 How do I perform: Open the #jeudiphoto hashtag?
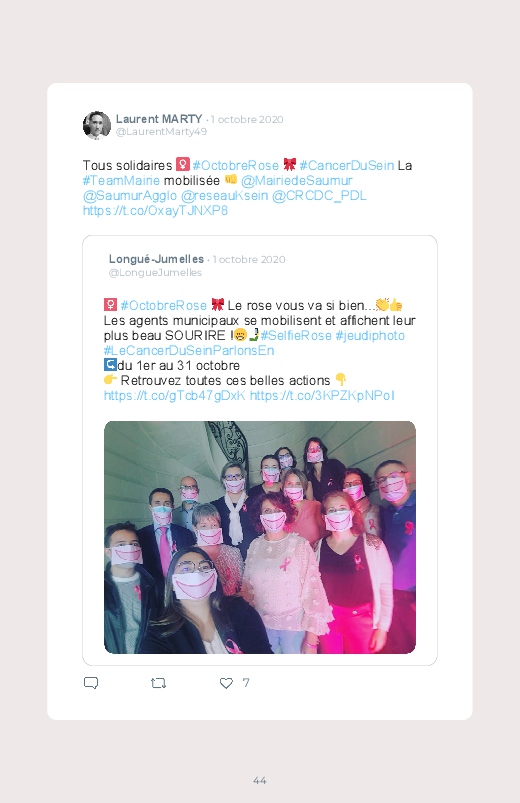click(x=370, y=335)
